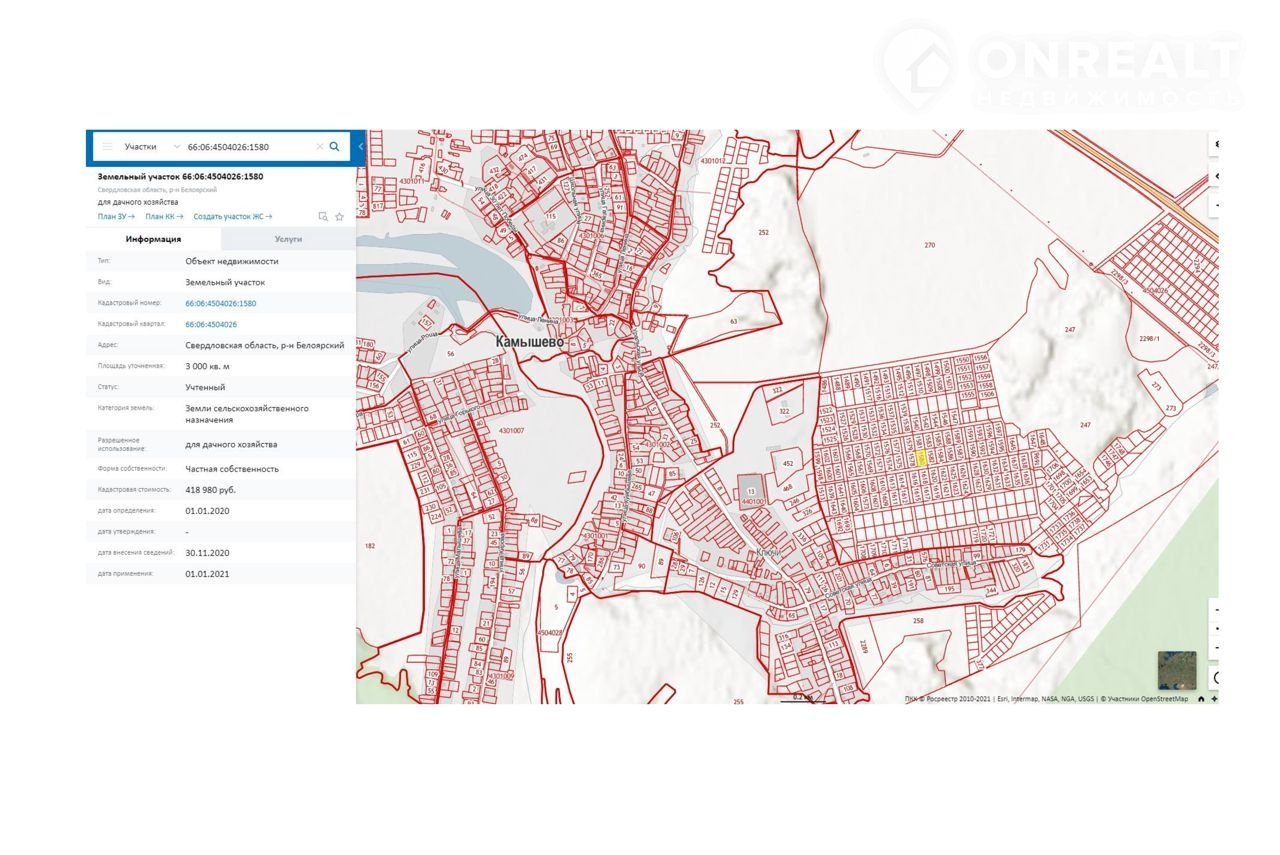Clear the search query with X icon
Screen dimensions: 1280x855
point(320,146)
